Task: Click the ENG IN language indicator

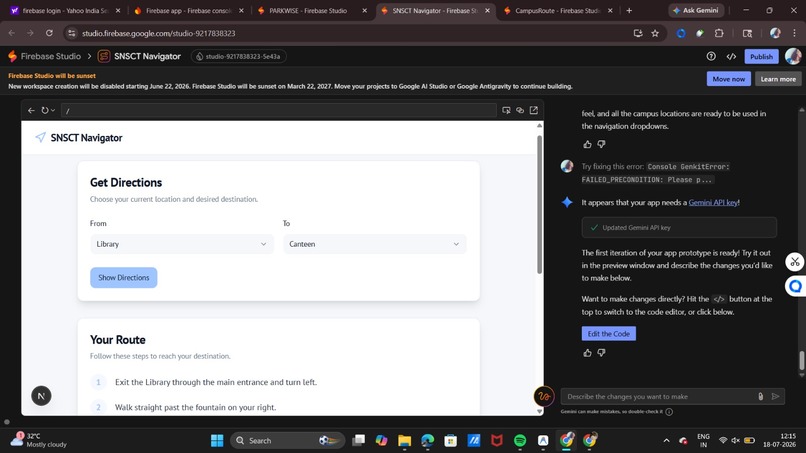Action: pyautogui.click(x=703, y=440)
